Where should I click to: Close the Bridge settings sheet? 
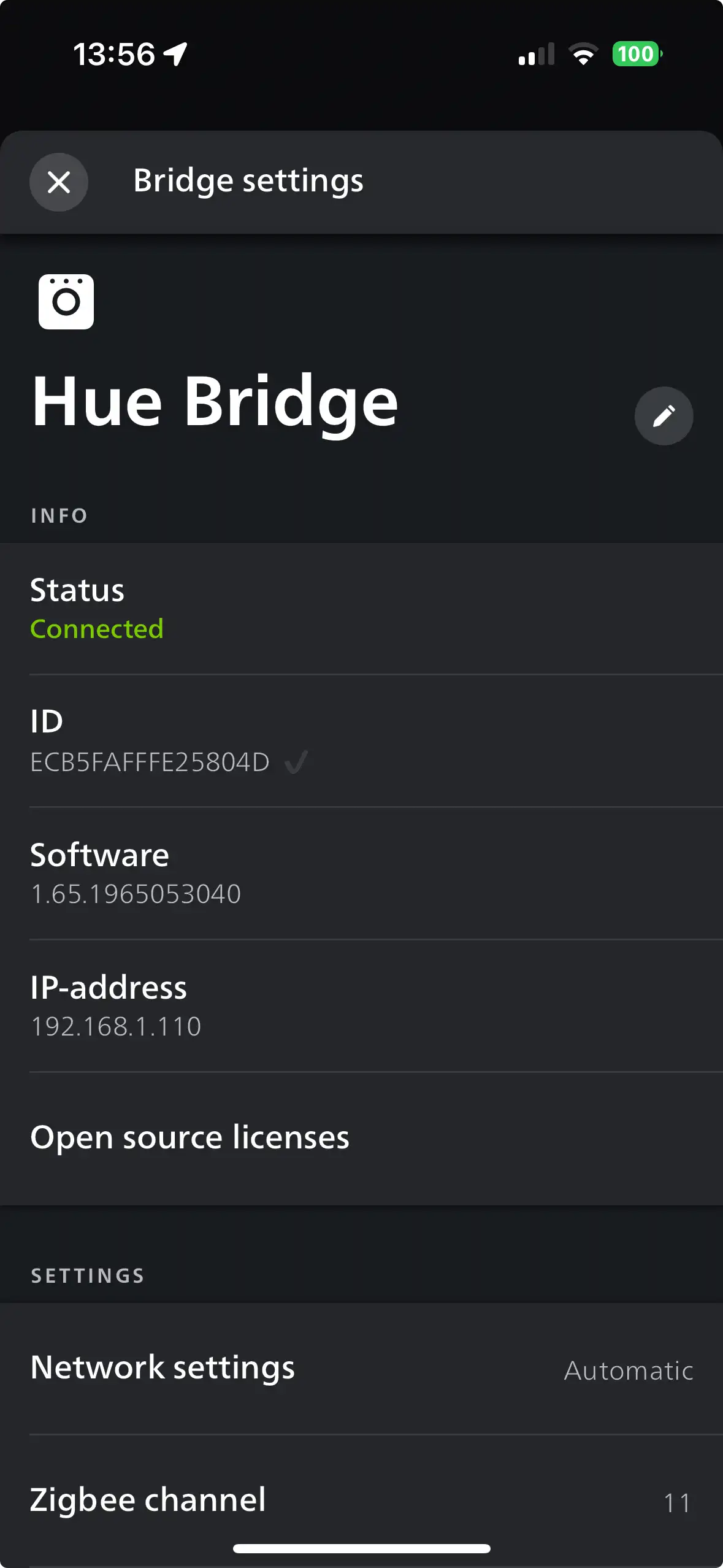tap(59, 182)
